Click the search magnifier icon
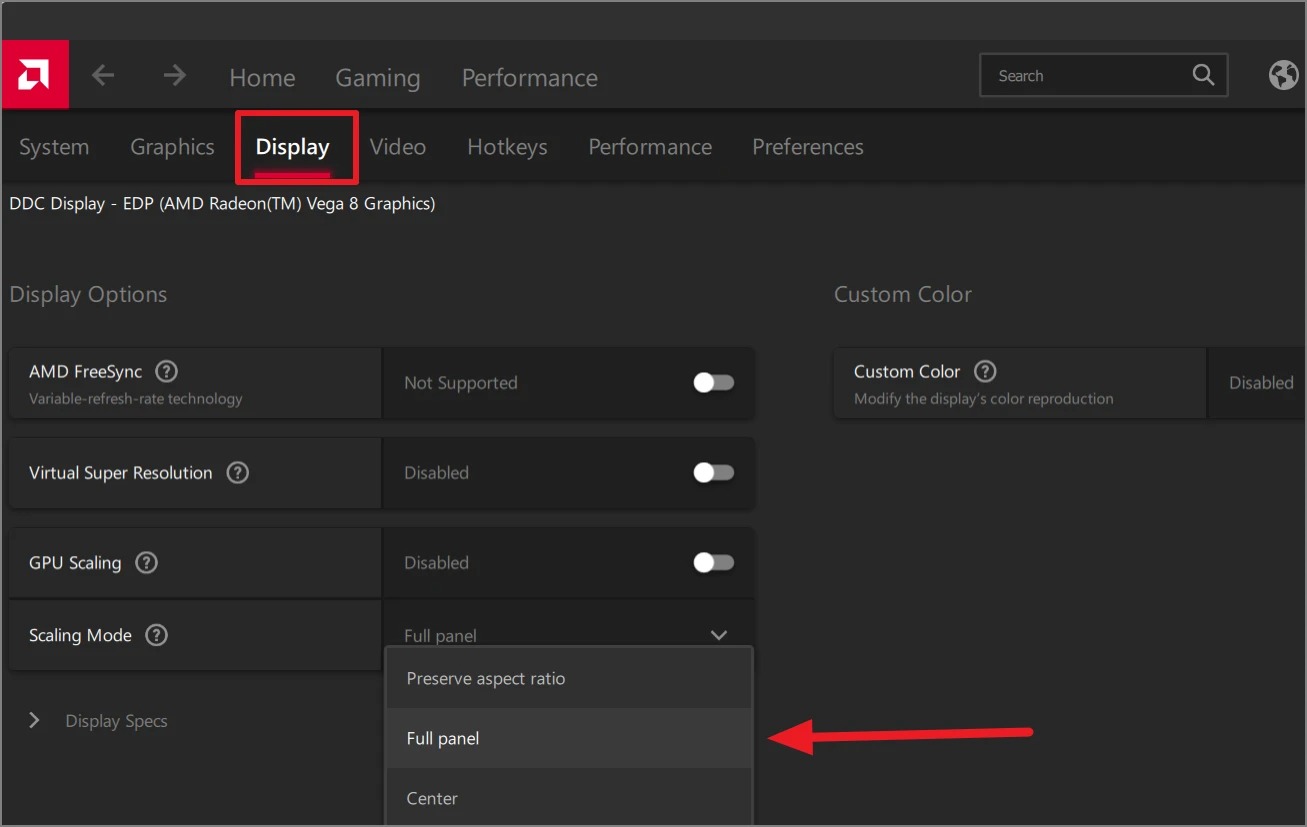This screenshot has width=1307, height=827. point(1204,75)
